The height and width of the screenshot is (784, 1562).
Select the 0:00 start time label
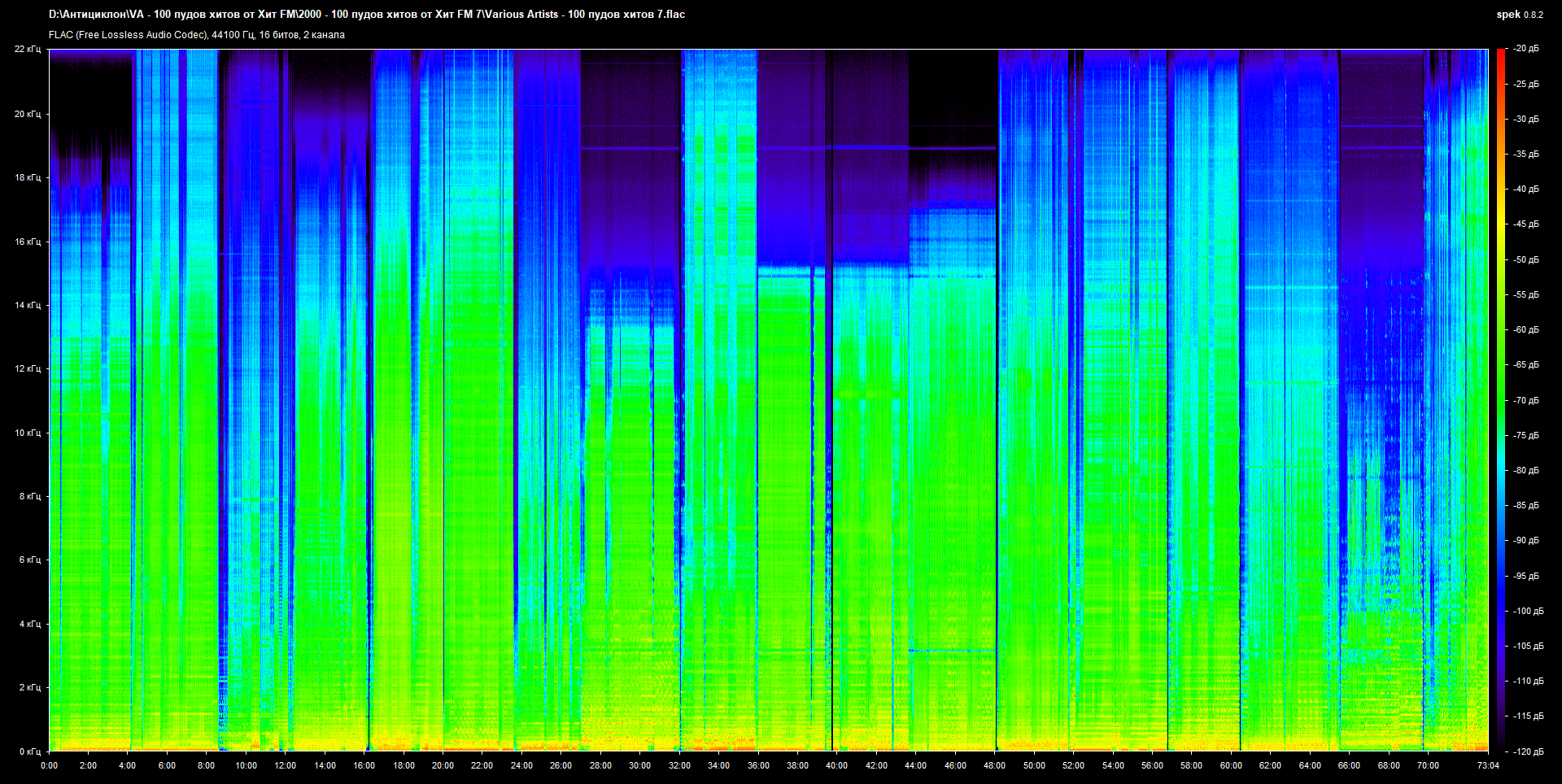click(49, 765)
